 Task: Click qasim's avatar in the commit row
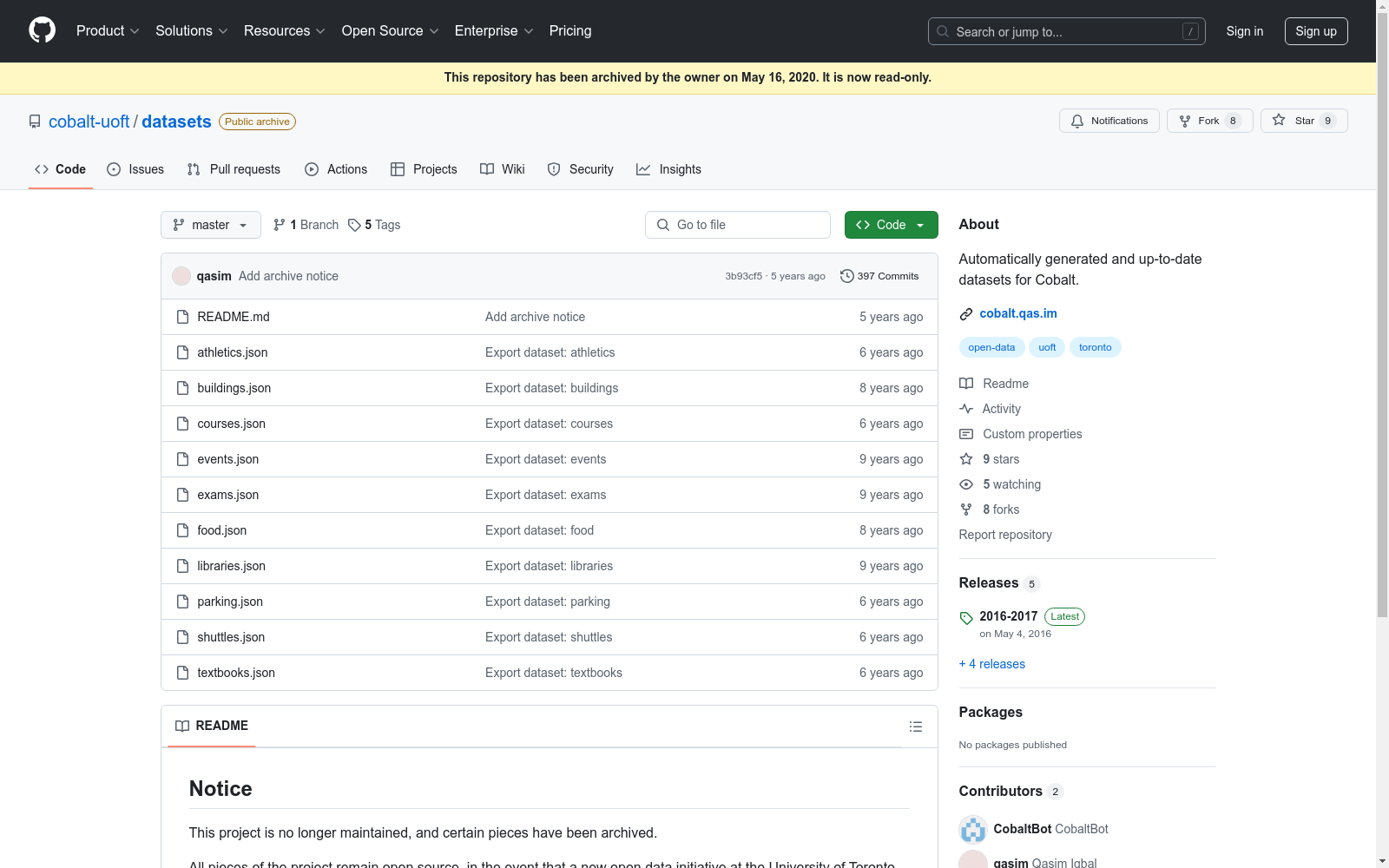click(x=181, y=276)
